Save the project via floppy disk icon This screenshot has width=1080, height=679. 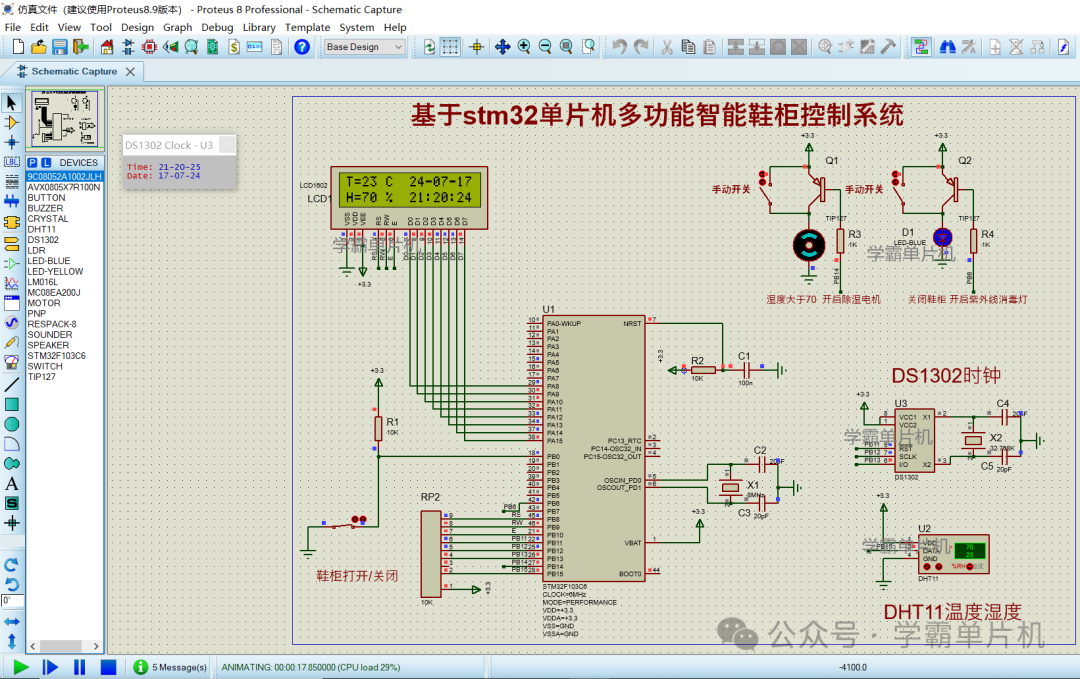point(60,47)
